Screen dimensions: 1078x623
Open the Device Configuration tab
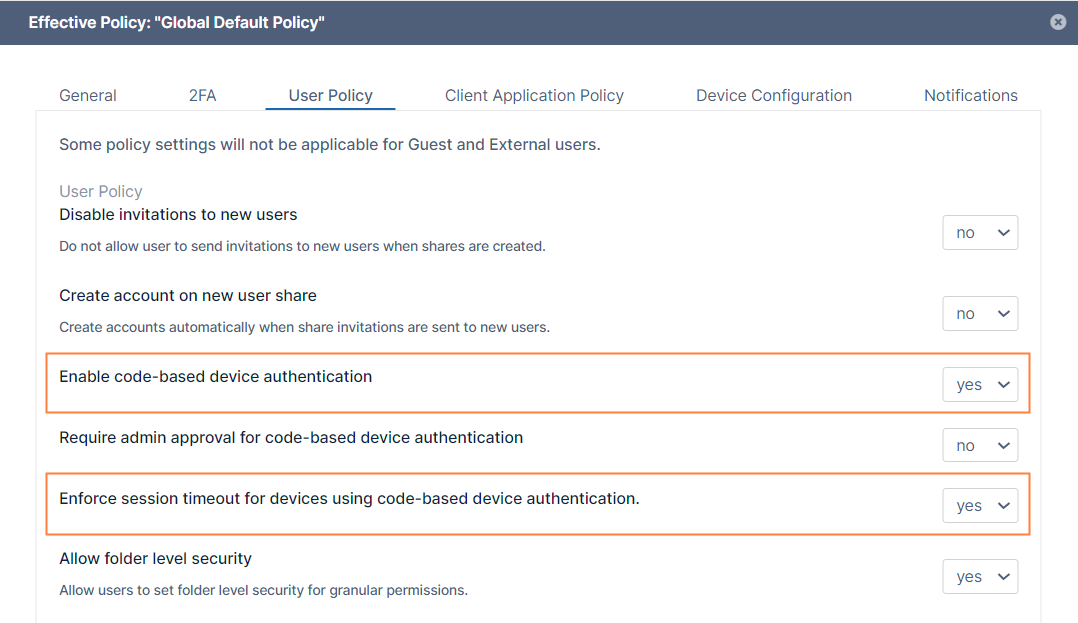tap(773, 95)
